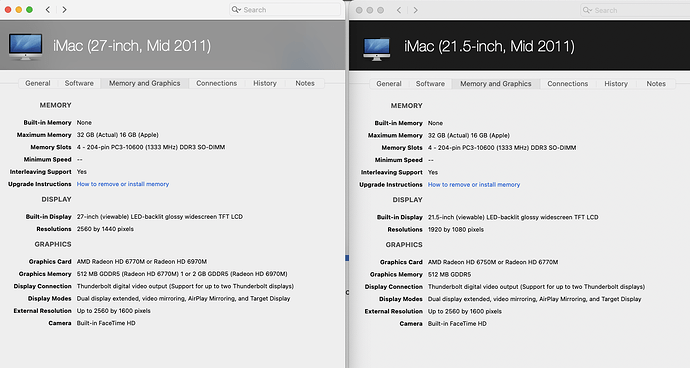The image size is (690, 368).
Task: Open the Software tab in the 21.5-inch window
Action: click(x=430, y=84)
